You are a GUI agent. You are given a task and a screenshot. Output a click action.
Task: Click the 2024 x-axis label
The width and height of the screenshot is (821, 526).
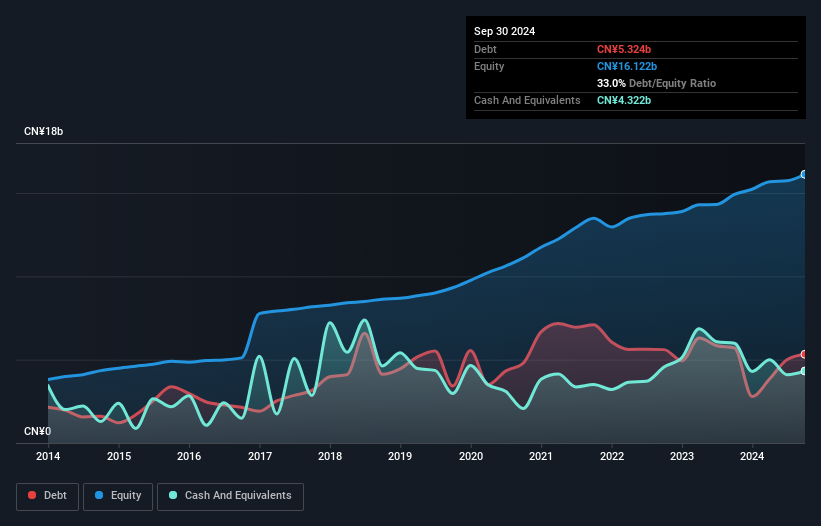pyautogui.click(x=752, y=456)
